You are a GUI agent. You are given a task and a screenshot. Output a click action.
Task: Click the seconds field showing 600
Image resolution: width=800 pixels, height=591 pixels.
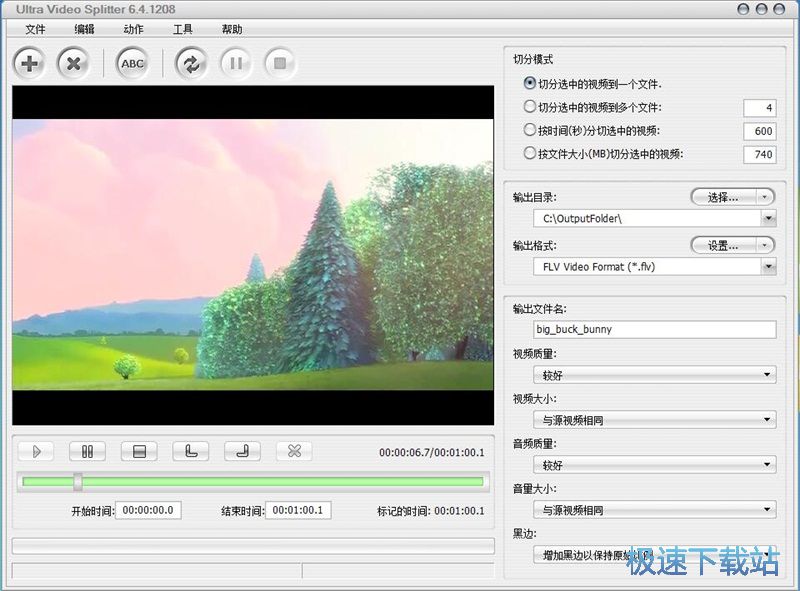point(760,131)
